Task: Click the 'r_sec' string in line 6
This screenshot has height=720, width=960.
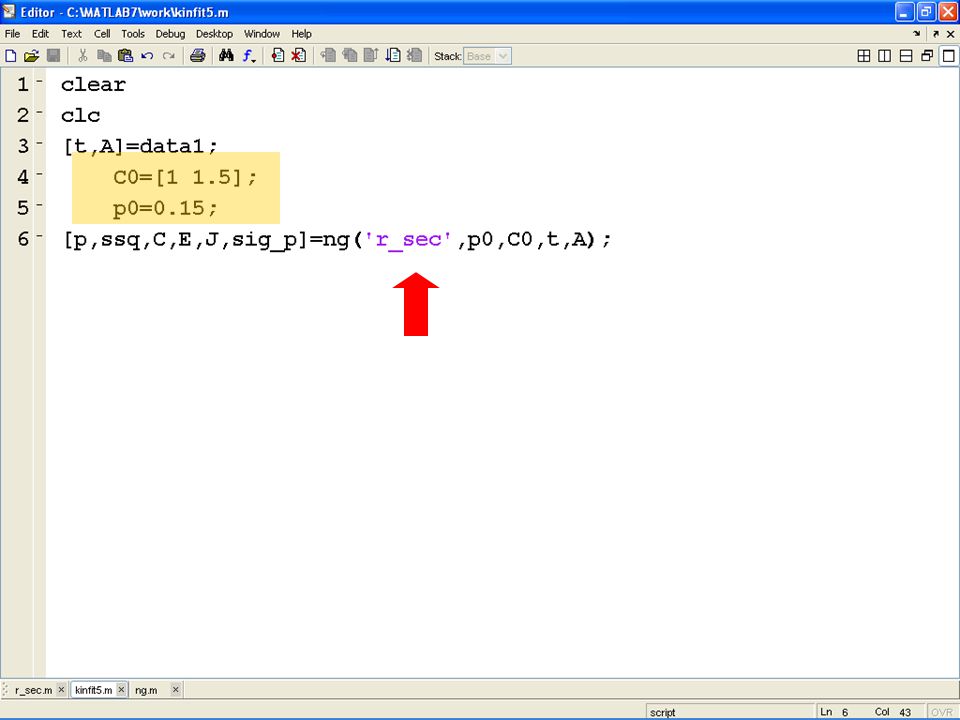Action: [408, 239]
